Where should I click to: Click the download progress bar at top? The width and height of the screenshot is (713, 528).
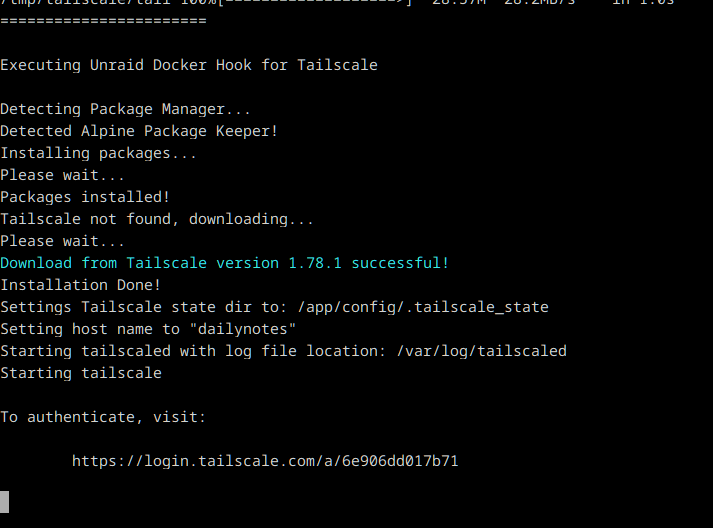coord(315,2)
